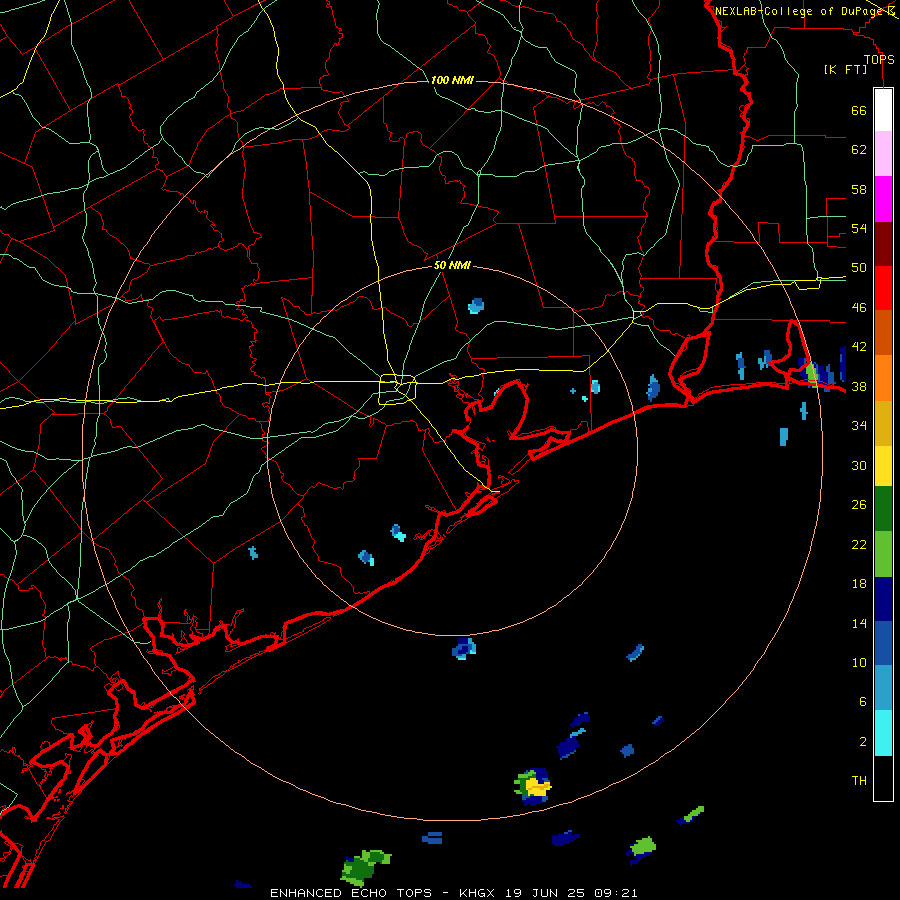This screenshot has height=900, width=900.
Task: Click the legend value '54'
Action: 859,228
